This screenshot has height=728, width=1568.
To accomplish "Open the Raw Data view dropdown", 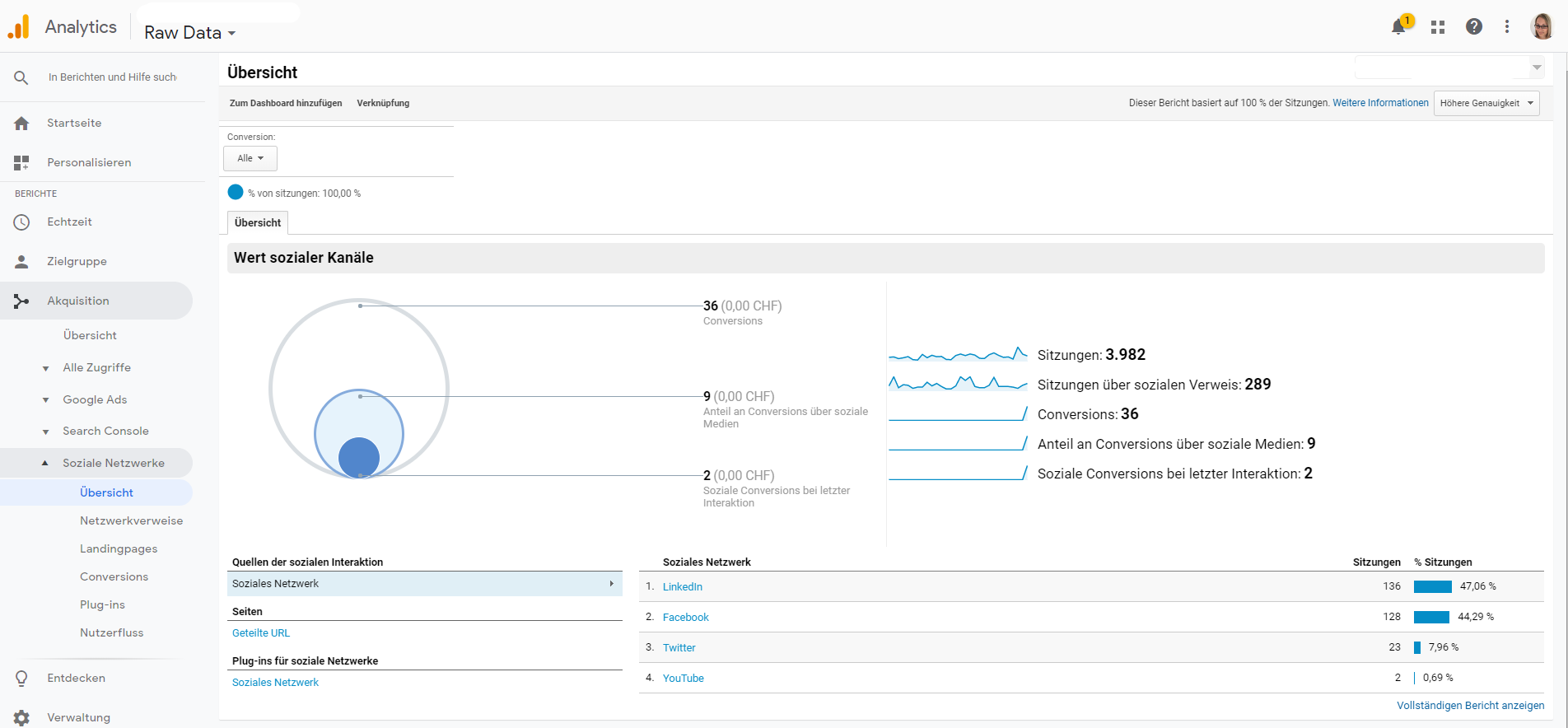I will [x=190, y=33].
